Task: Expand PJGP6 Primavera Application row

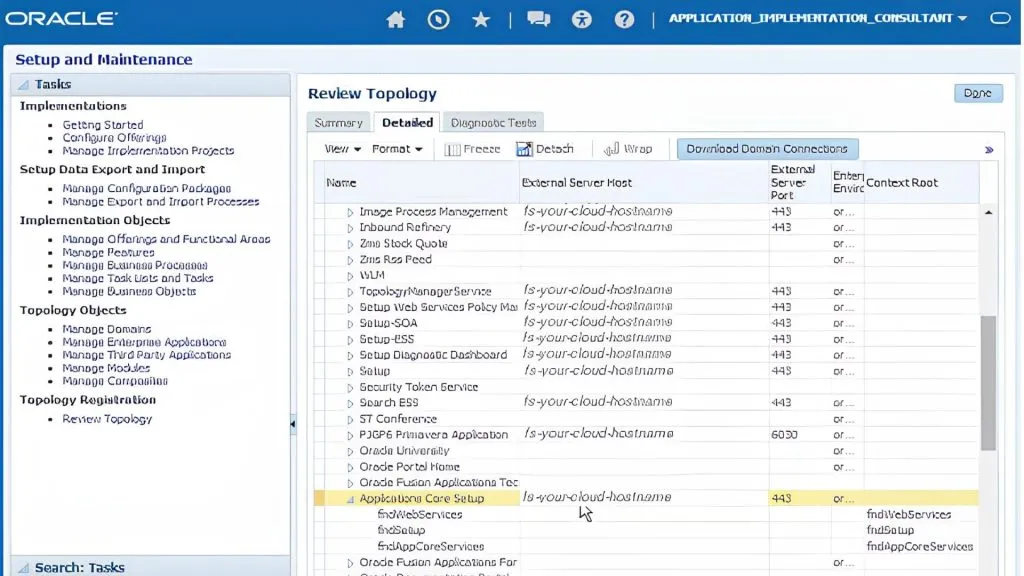Action: click(350, 436)
